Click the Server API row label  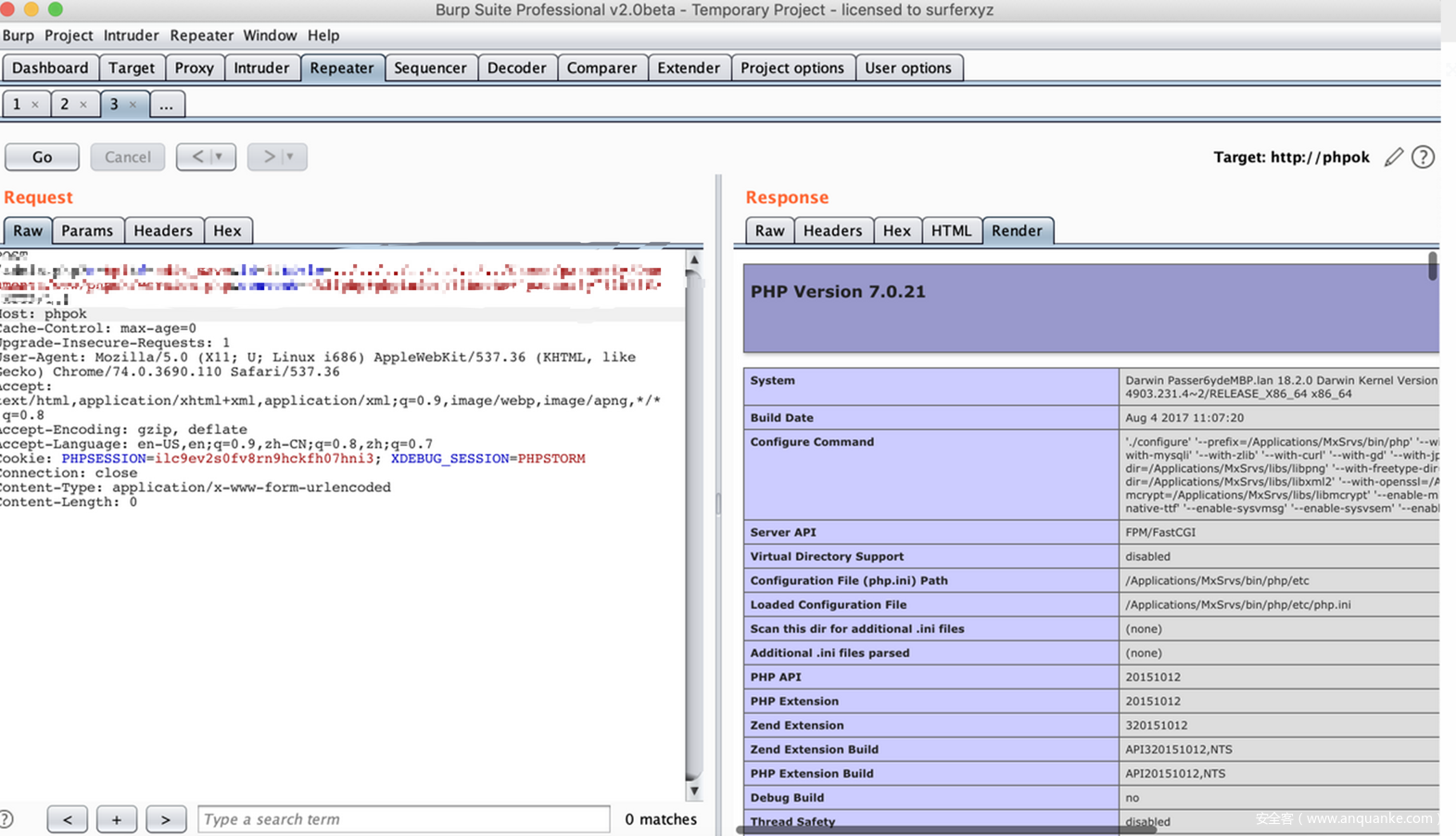pos(783,532)
